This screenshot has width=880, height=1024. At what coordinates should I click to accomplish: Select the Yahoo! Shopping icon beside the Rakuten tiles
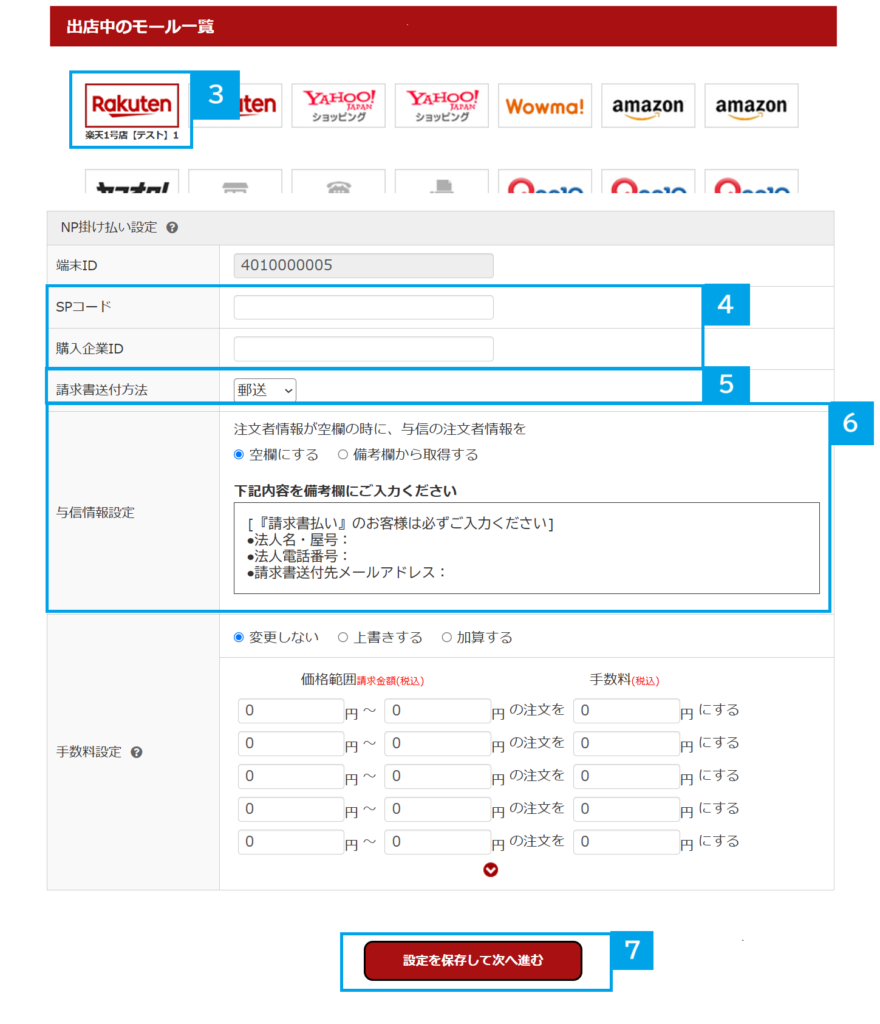(x=338, y=105)
